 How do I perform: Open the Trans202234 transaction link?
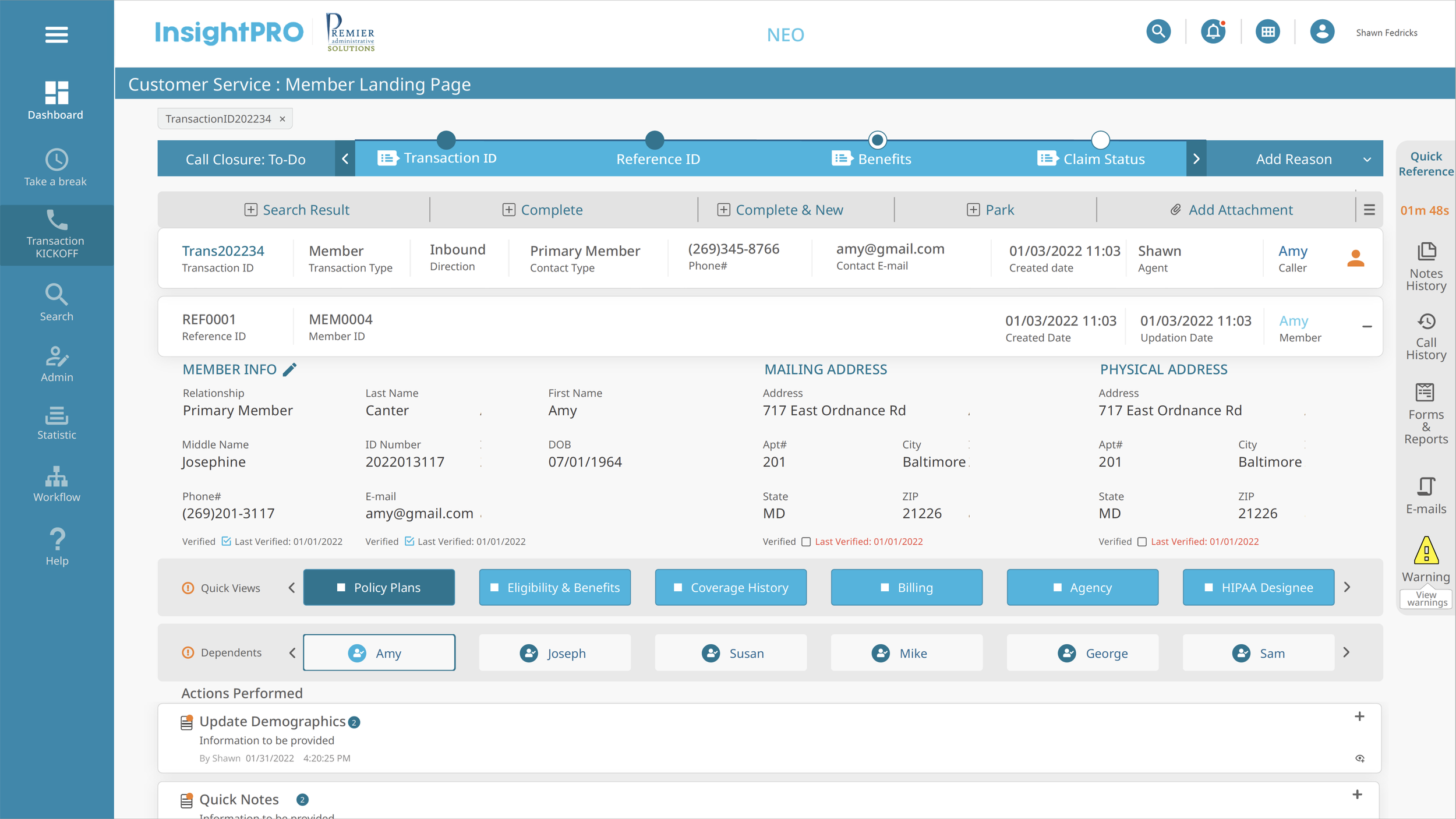222,250
